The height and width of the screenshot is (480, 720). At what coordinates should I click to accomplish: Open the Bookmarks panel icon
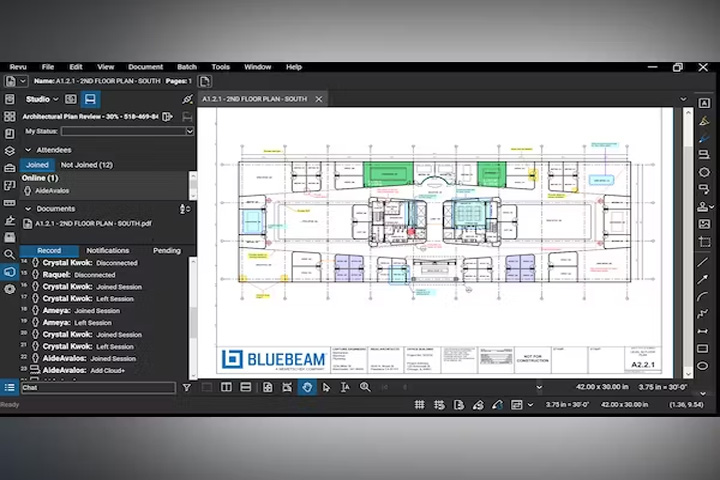(x=9, y=134)
